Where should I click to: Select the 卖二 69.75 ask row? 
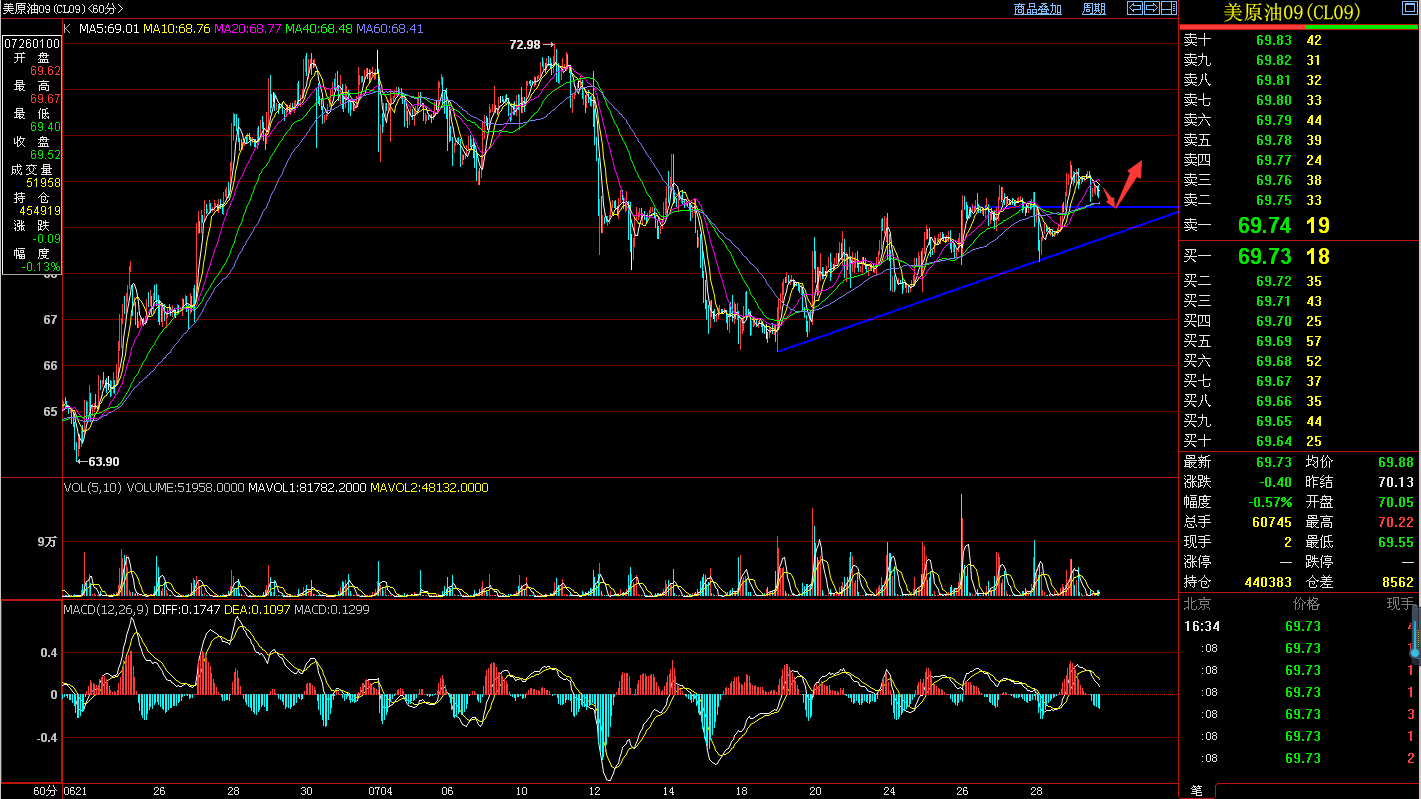[1299, 200]
